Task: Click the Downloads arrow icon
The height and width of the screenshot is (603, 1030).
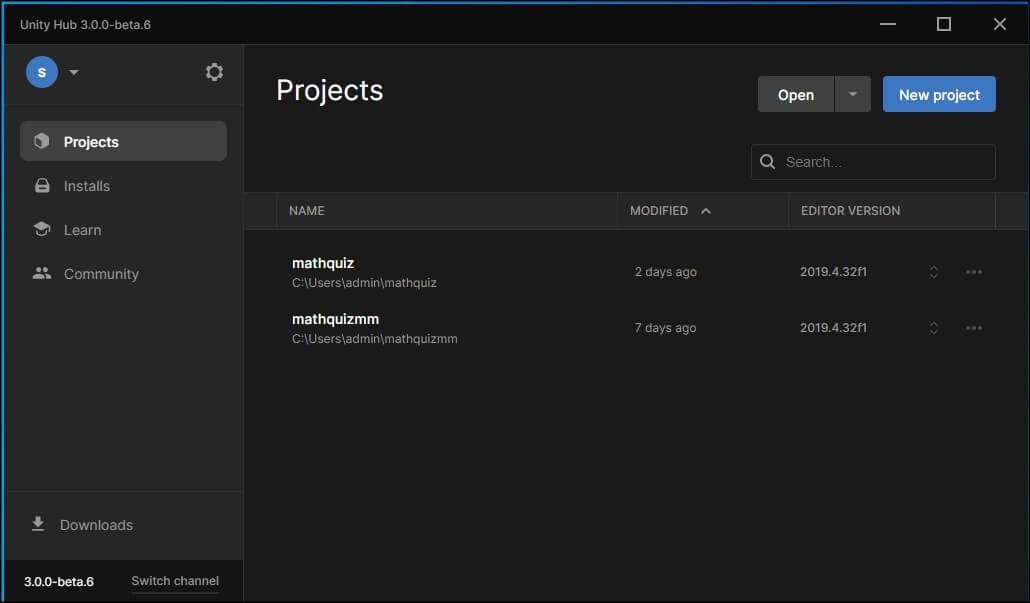Action: (x=38, y=524)
